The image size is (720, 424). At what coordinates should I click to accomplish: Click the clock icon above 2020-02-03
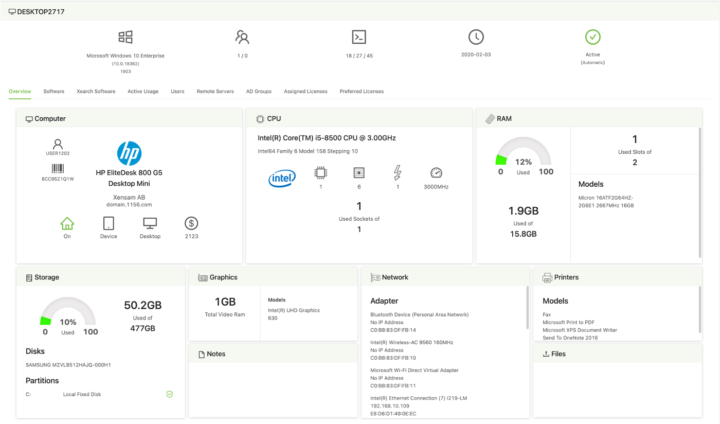[476, 37]
